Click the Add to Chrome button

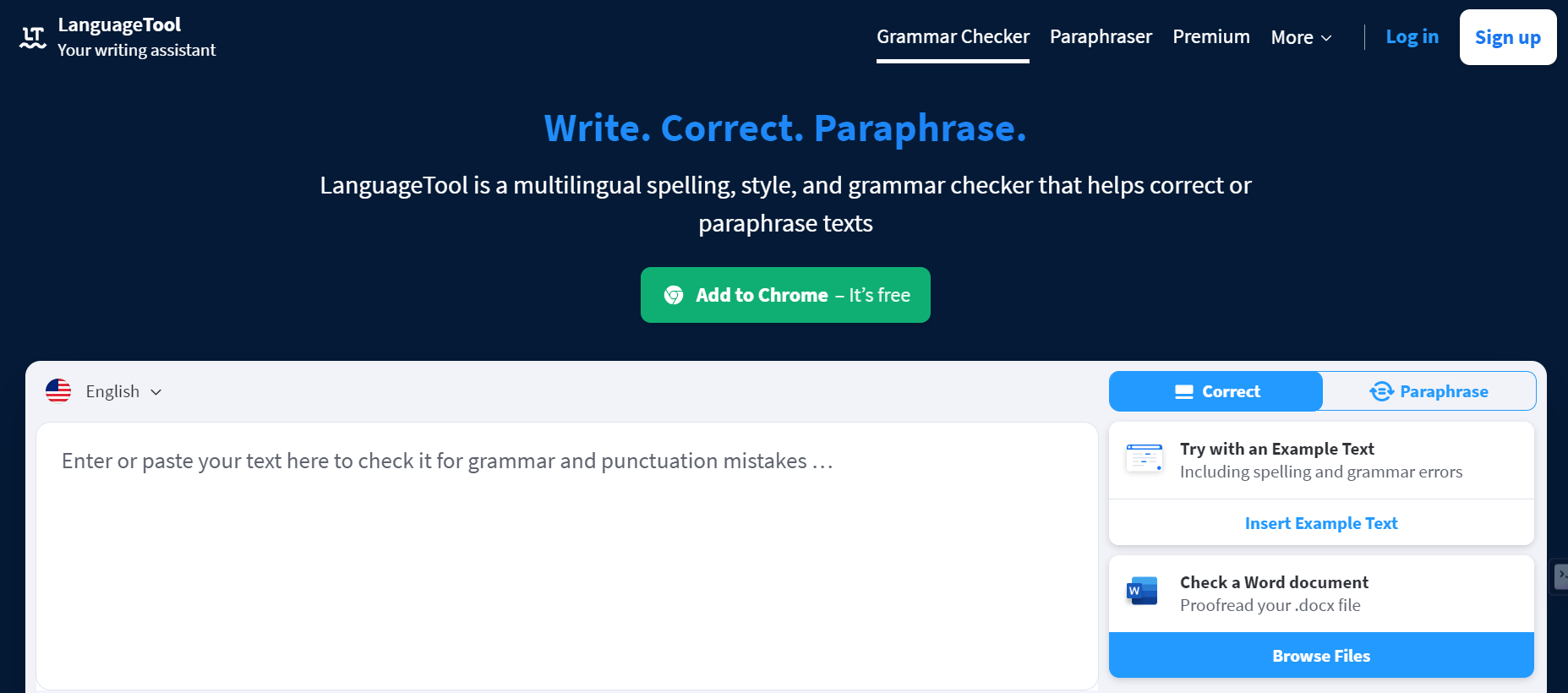784,294
